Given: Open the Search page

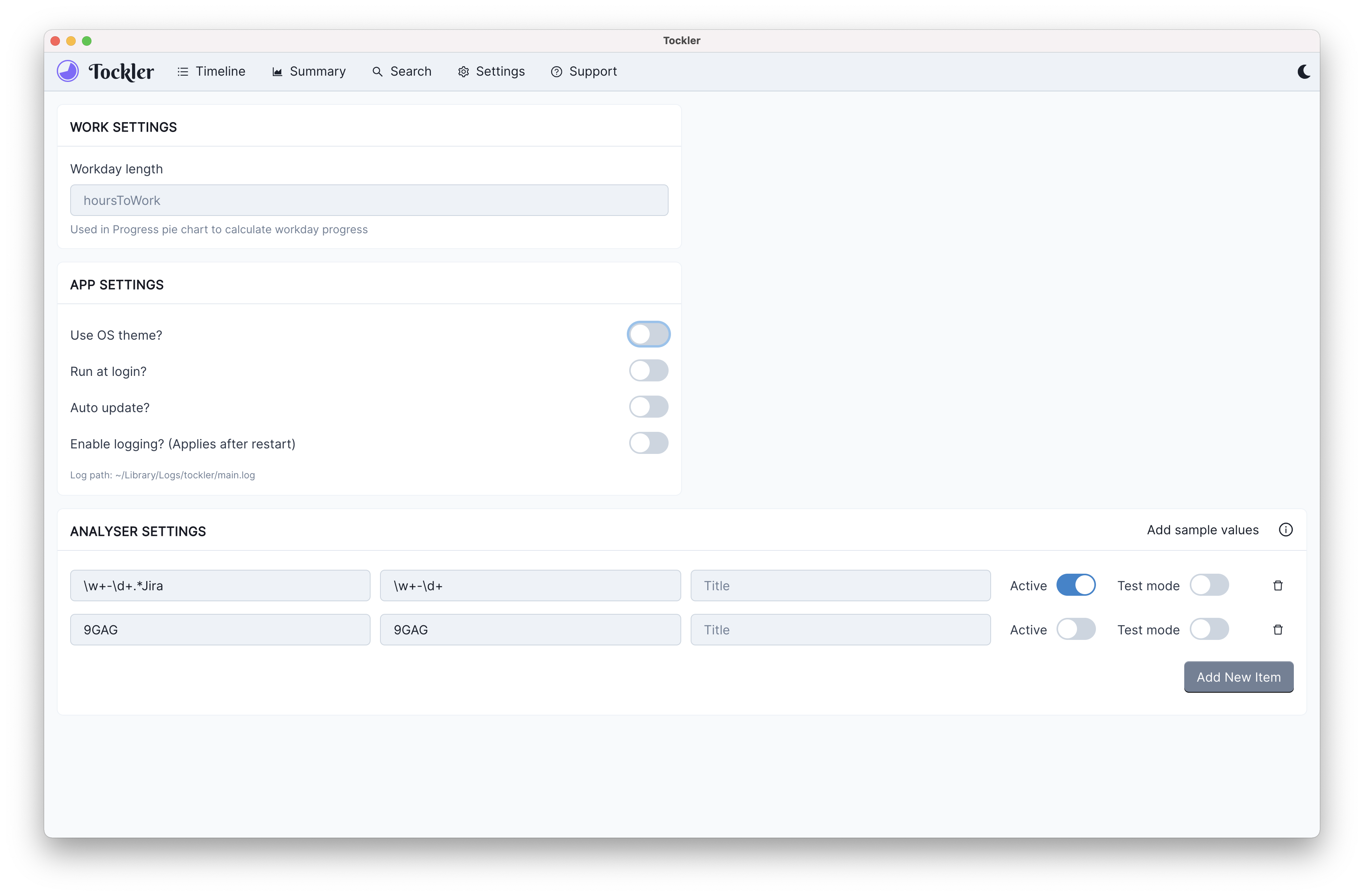Looking at the screenshot, I should pyautogui.click(x=401, y=72).
